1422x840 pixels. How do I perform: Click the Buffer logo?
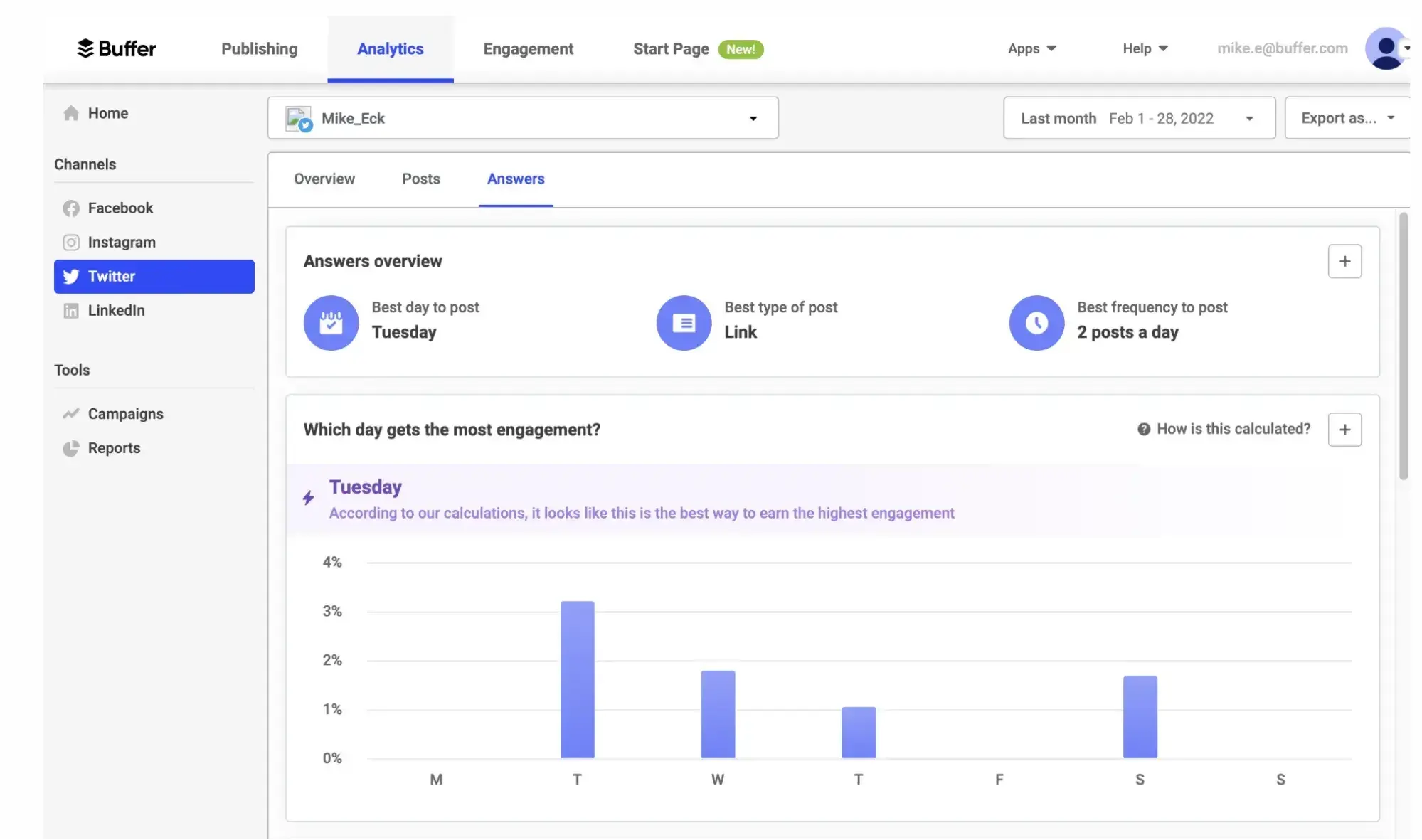click(x=116, y=48)
